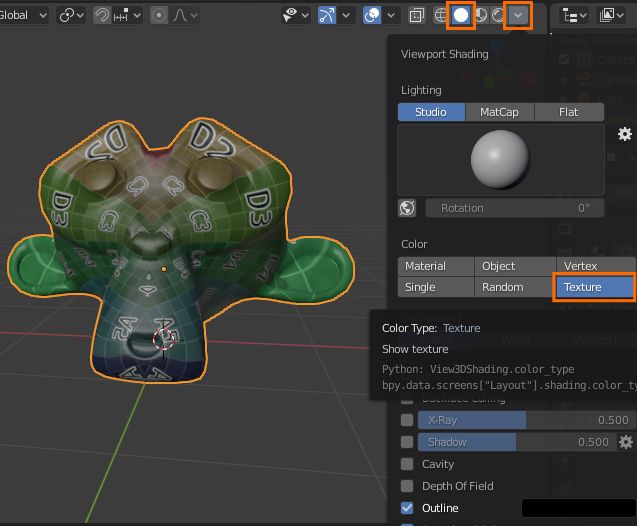Image resolution: width=637 pixels, height=526 pixels.
Task: Set color type to Vertex
Action: [x=596, y=266]
